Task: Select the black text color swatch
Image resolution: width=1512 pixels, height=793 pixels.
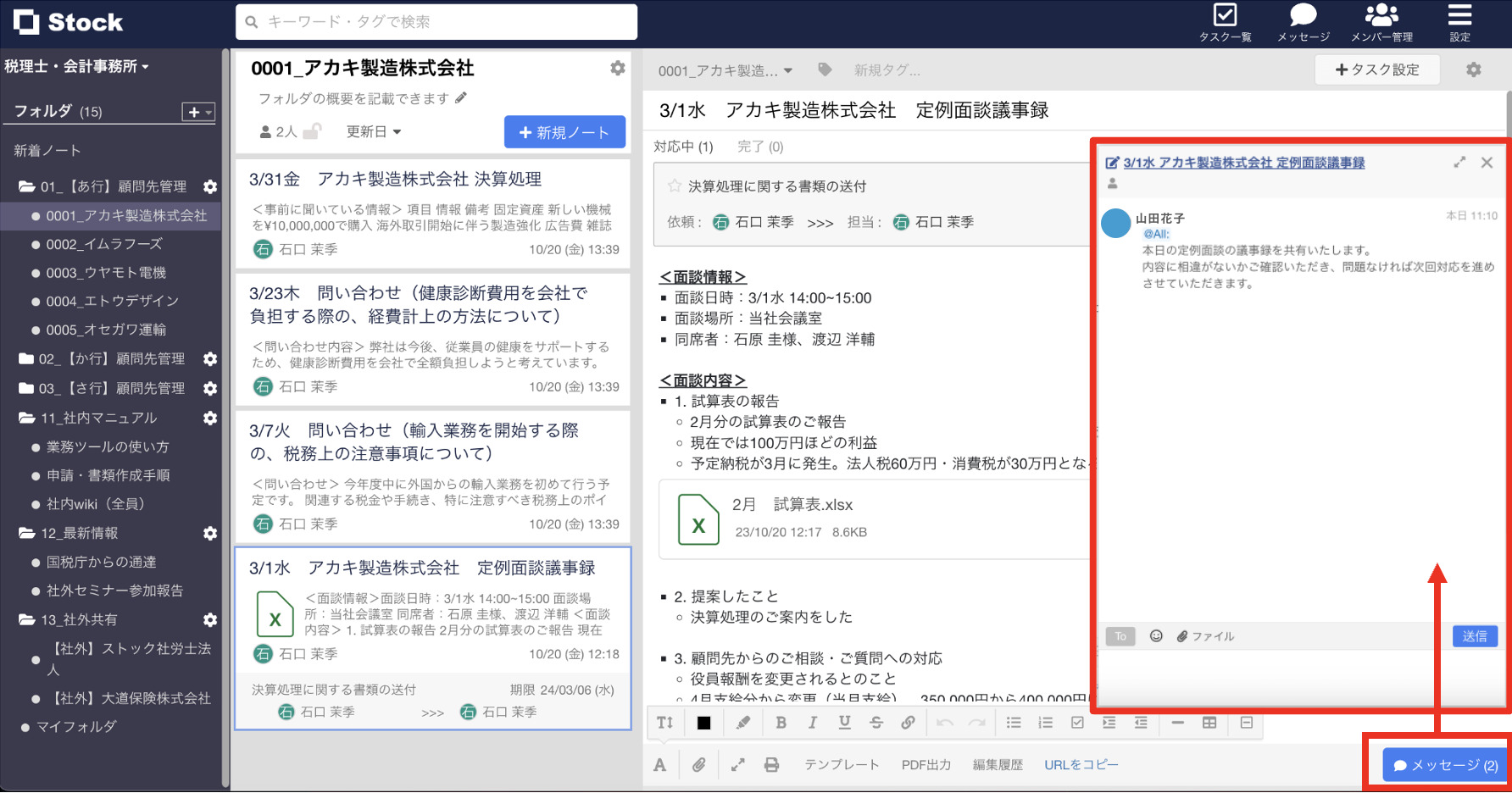Action: [x=704, y=723]
